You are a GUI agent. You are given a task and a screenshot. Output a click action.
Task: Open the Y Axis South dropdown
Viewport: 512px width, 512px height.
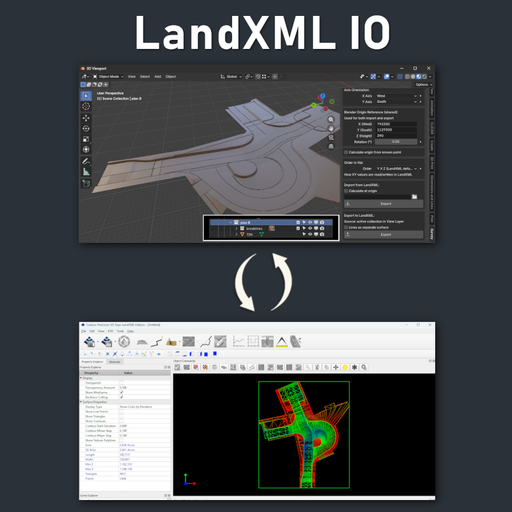397,102
